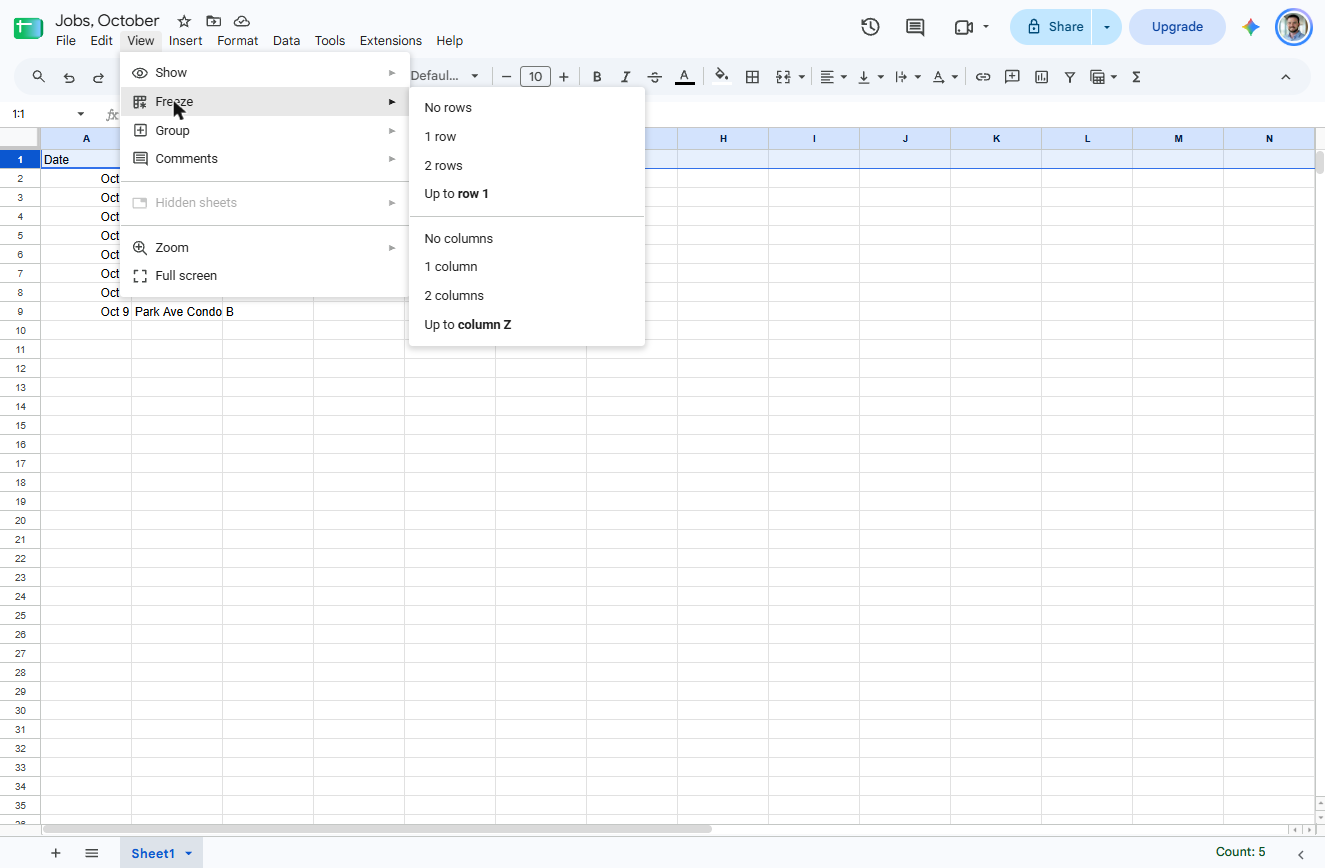
Task: Click the move to folder icon
Action: [213, 21]
